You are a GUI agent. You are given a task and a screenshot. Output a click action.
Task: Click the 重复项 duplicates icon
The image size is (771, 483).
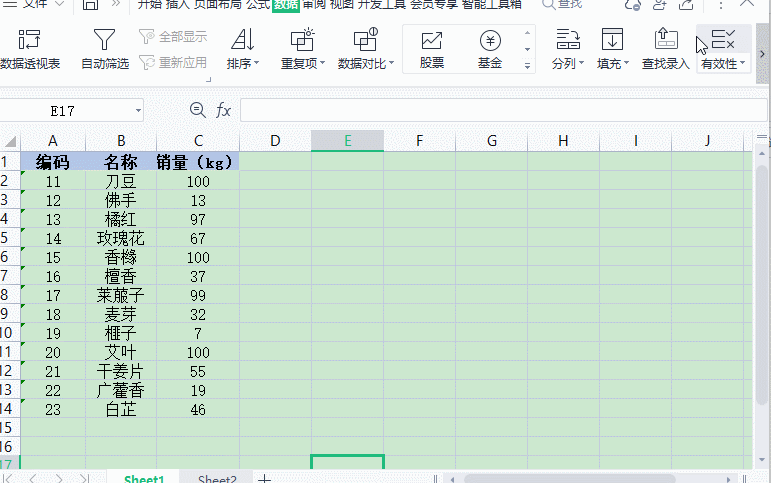click(301, 41)
